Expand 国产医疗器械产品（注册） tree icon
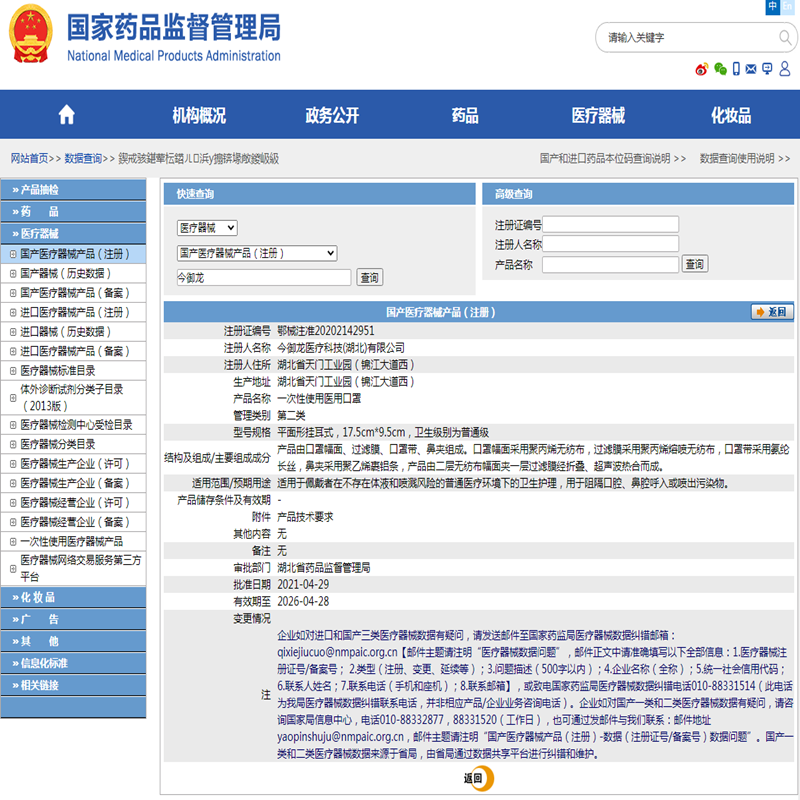The image size is (800, 800). [13, 254]
